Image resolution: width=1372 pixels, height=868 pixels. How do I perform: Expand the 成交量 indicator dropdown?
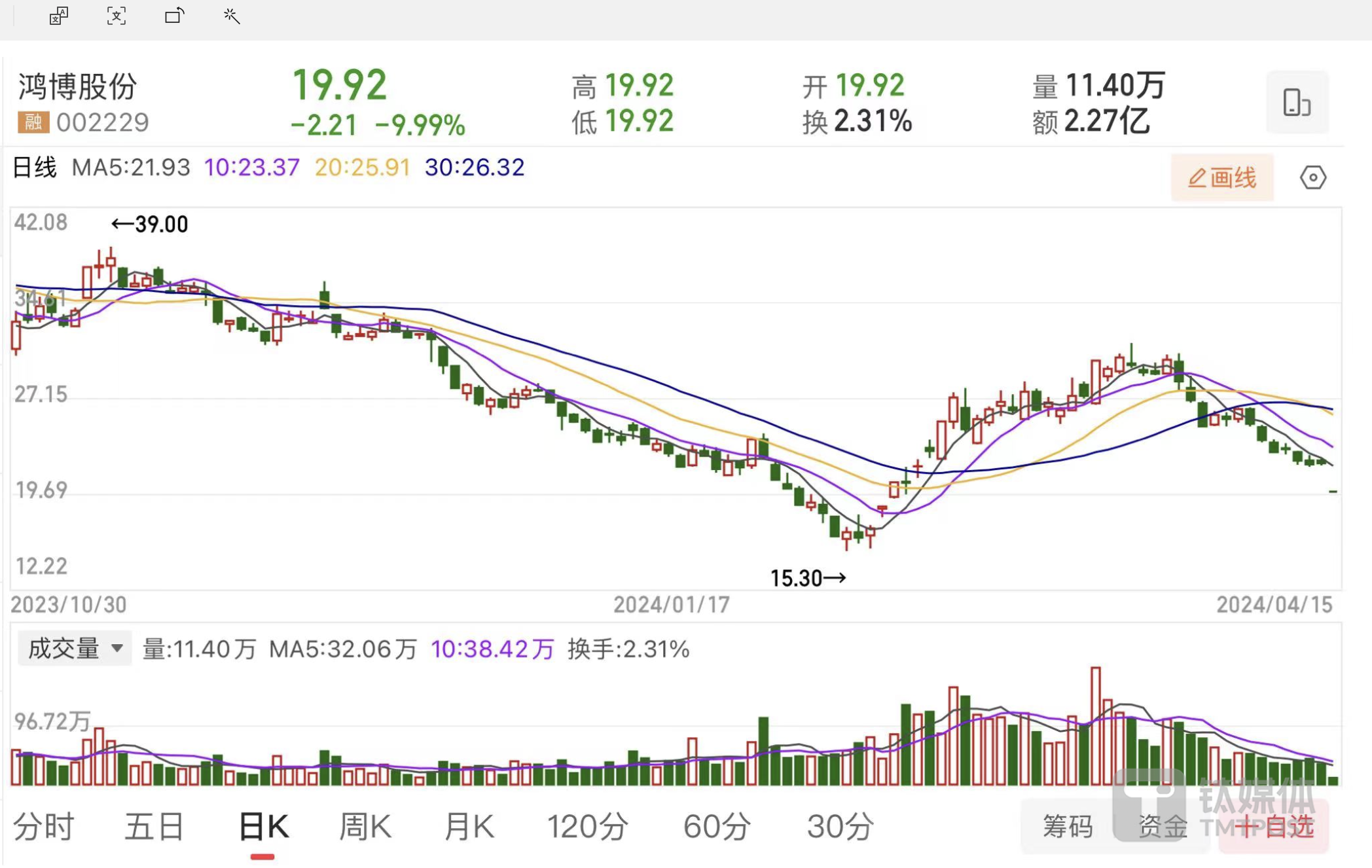click(x=75, y=648)
